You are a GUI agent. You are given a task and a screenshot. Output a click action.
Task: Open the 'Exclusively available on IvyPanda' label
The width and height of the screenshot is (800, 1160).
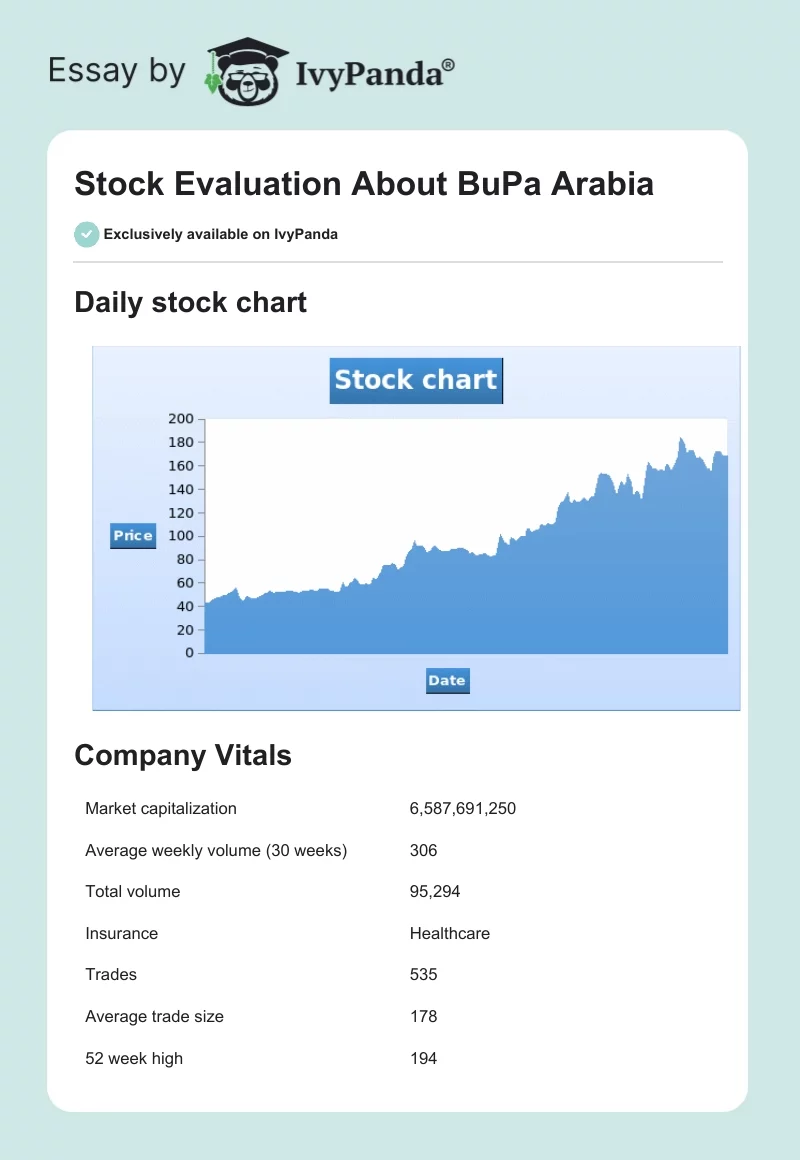220,235
